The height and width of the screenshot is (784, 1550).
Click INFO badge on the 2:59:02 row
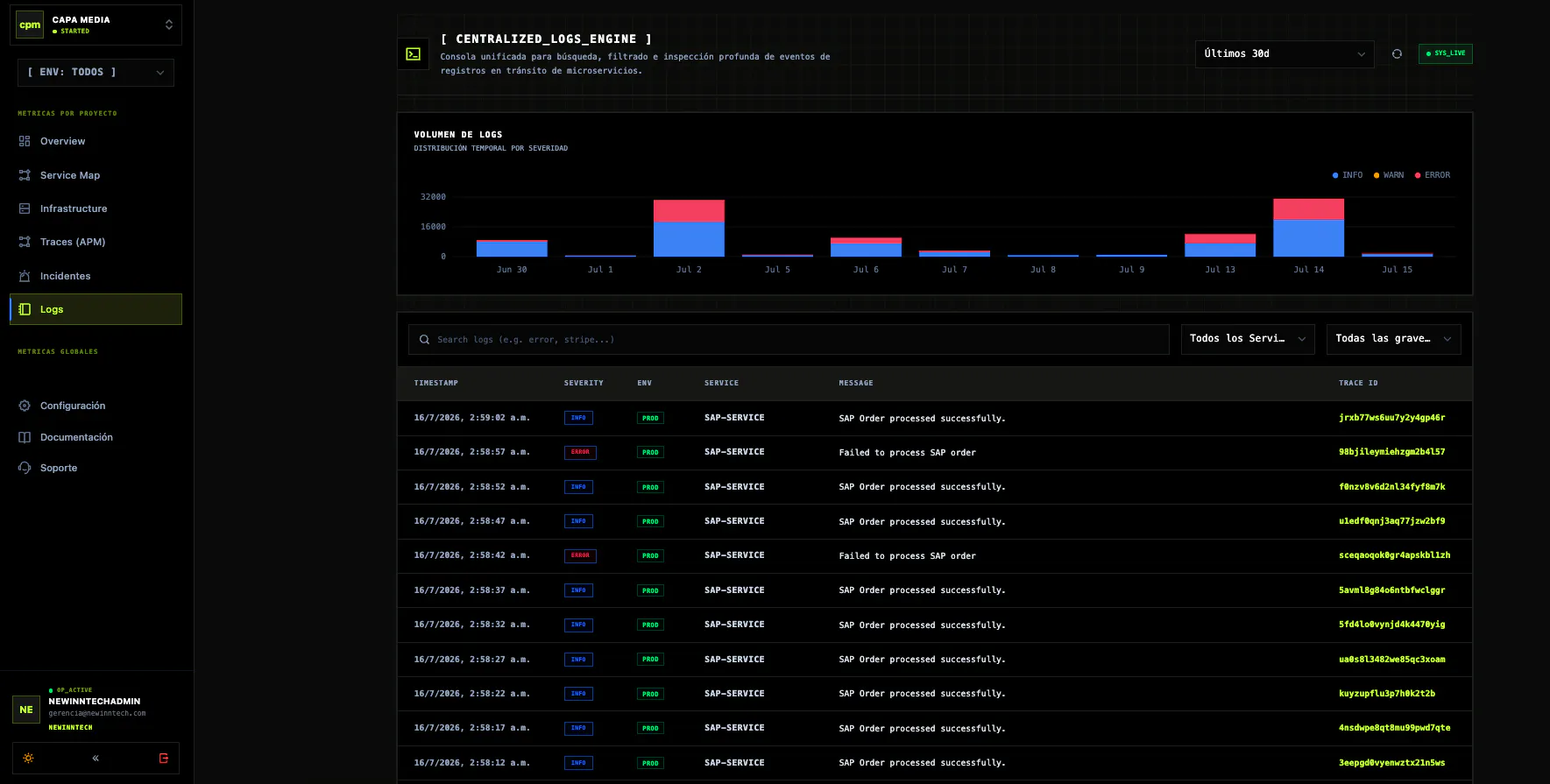click(x=578, y=418)
